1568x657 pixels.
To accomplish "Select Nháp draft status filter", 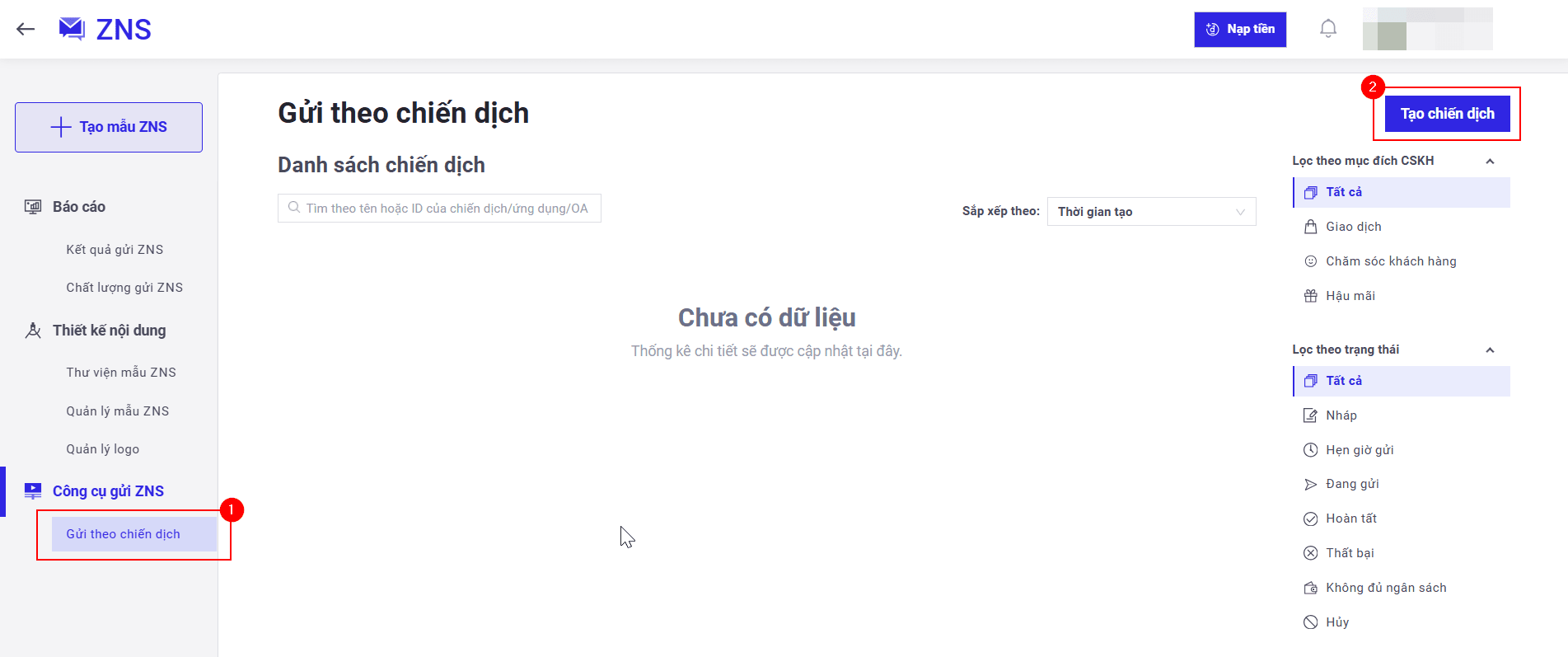I will click(1341, 415).
